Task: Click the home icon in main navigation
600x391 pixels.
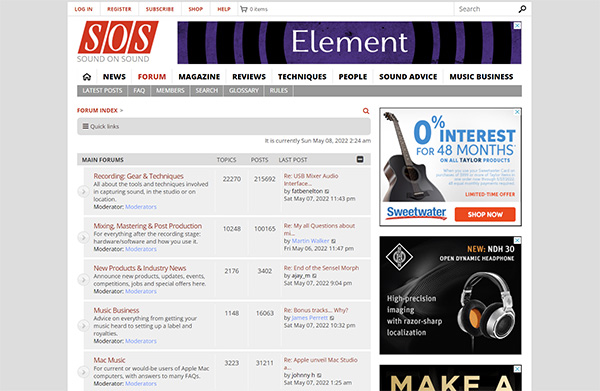Action: coord(87,77)
